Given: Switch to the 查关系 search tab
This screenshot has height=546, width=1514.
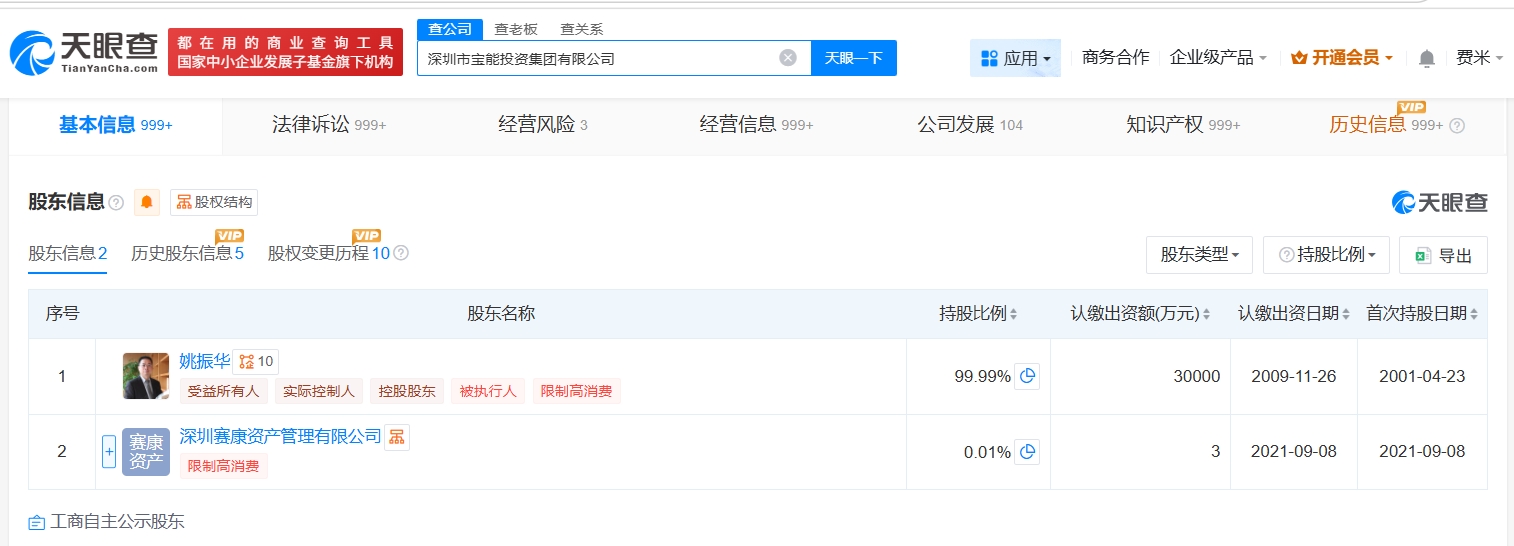Looking at the screenshot, I should [x=582, y=29].
